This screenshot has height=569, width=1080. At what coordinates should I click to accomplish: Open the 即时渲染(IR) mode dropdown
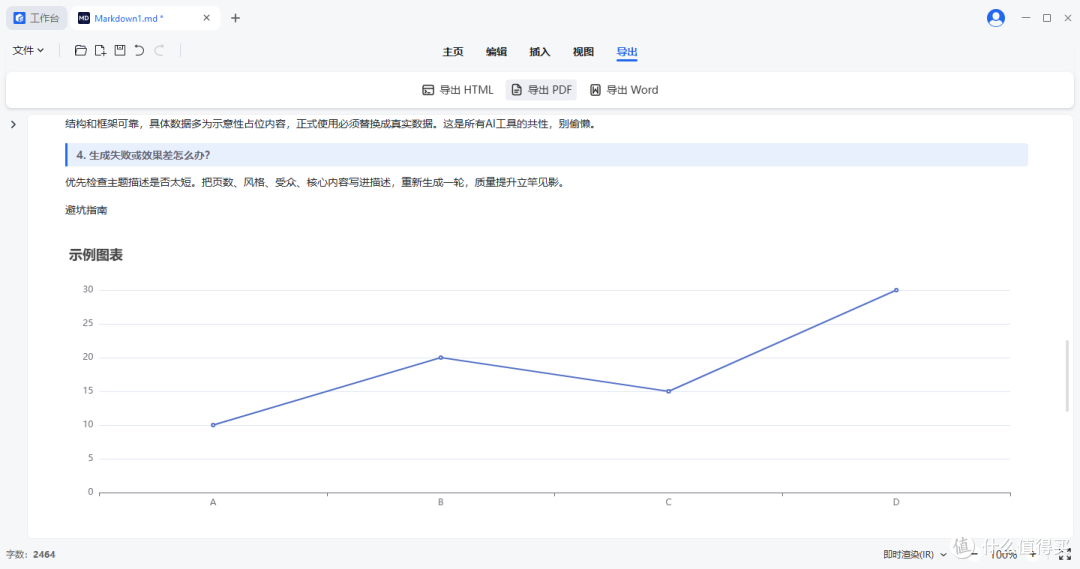click(915, 555)
